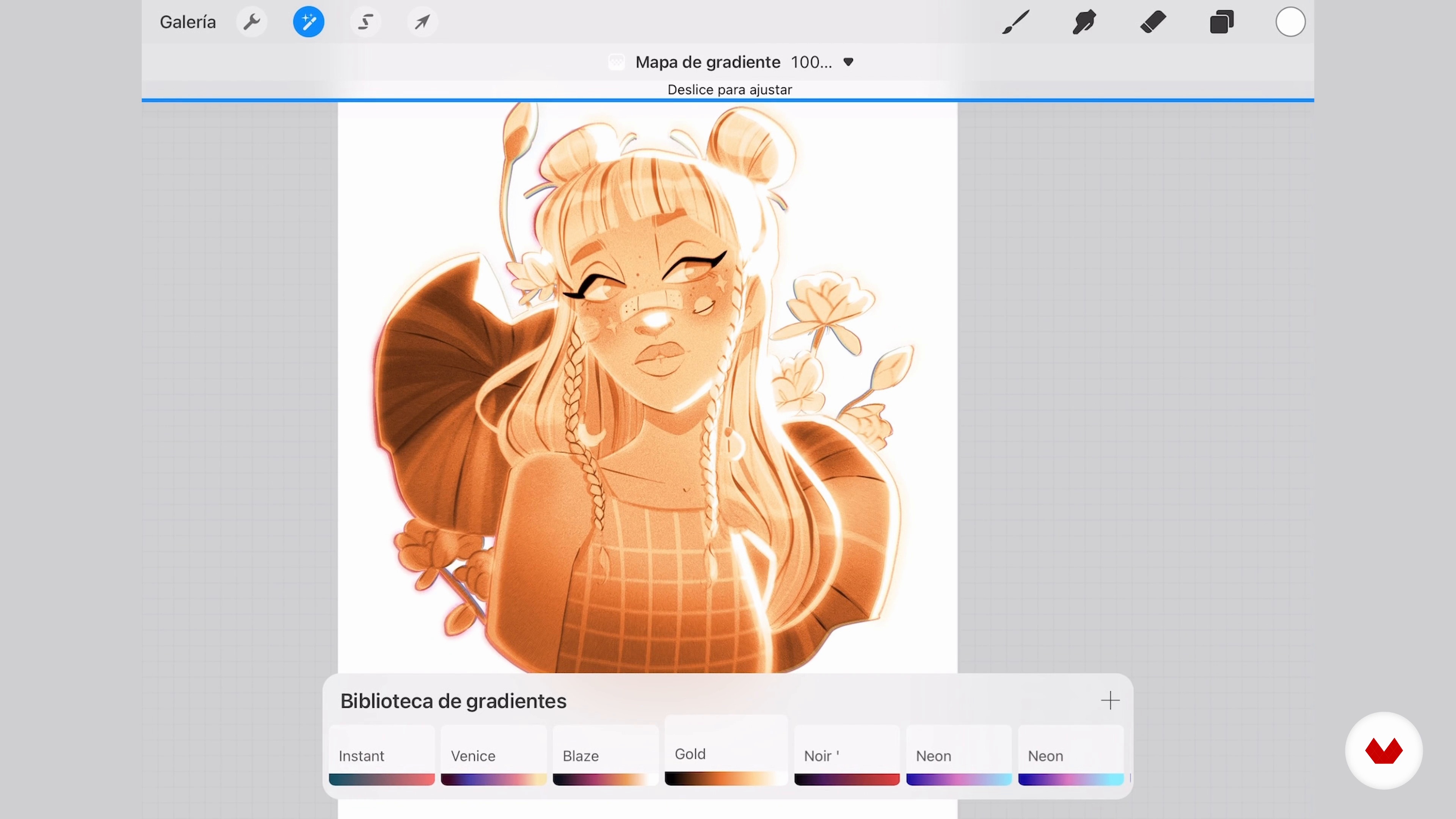Select the Venice gradient preset
The height and width of the screenshot is (819, 1456).
493,756
